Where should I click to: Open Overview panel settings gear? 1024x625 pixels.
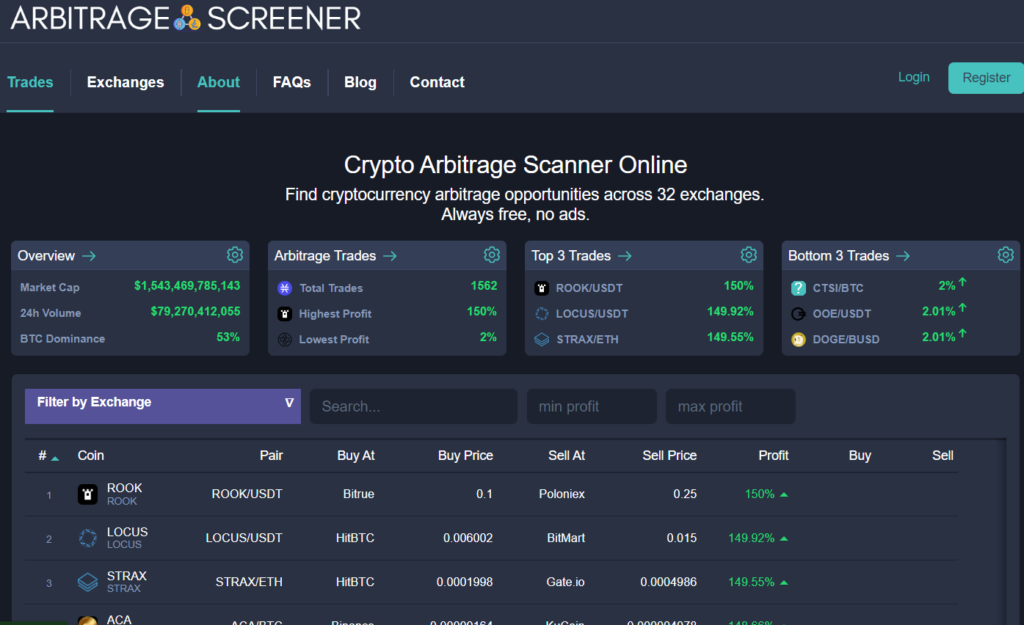[235, 255]
